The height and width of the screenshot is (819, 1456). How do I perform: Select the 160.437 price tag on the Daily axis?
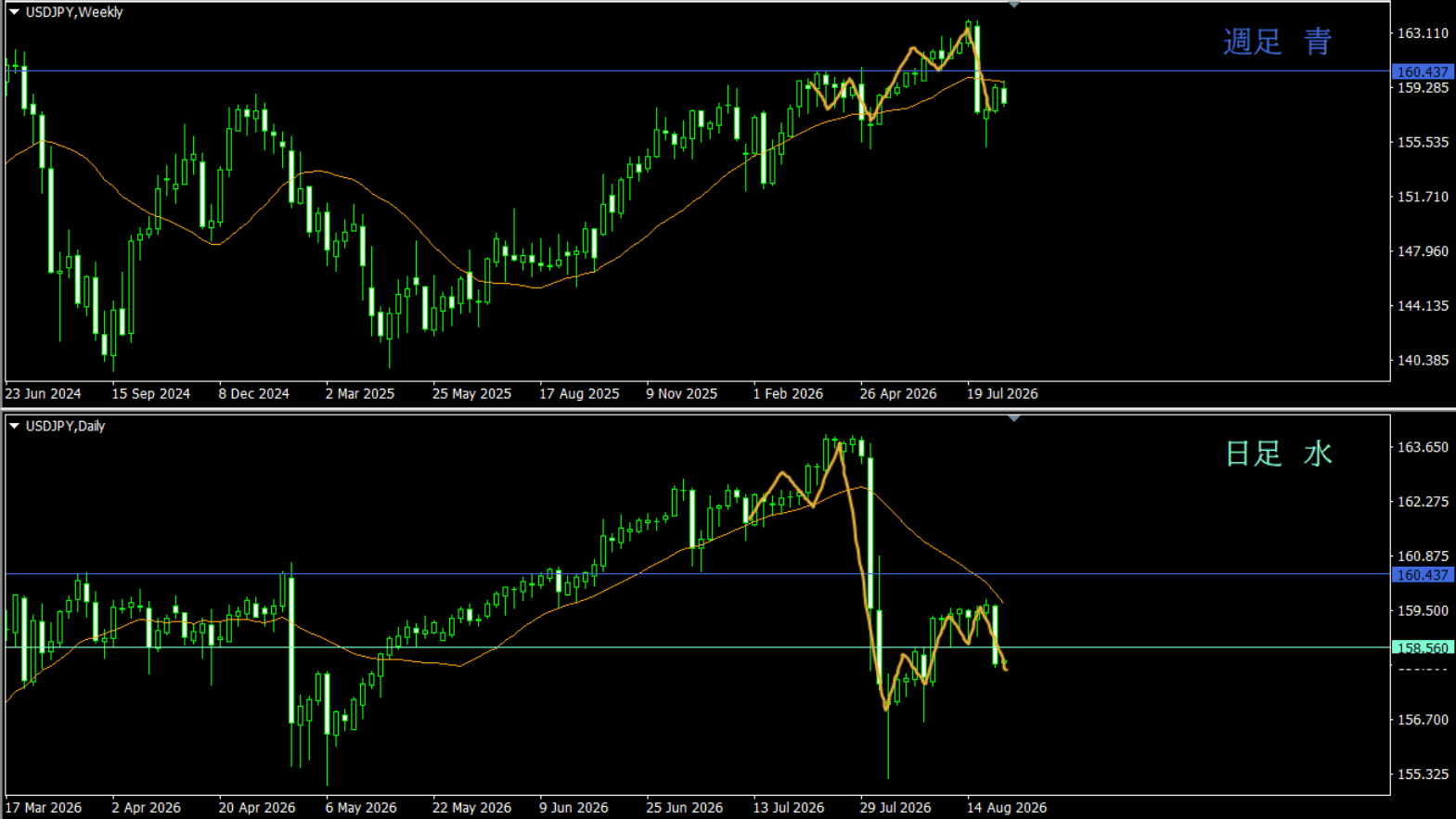click(1422, 575)
